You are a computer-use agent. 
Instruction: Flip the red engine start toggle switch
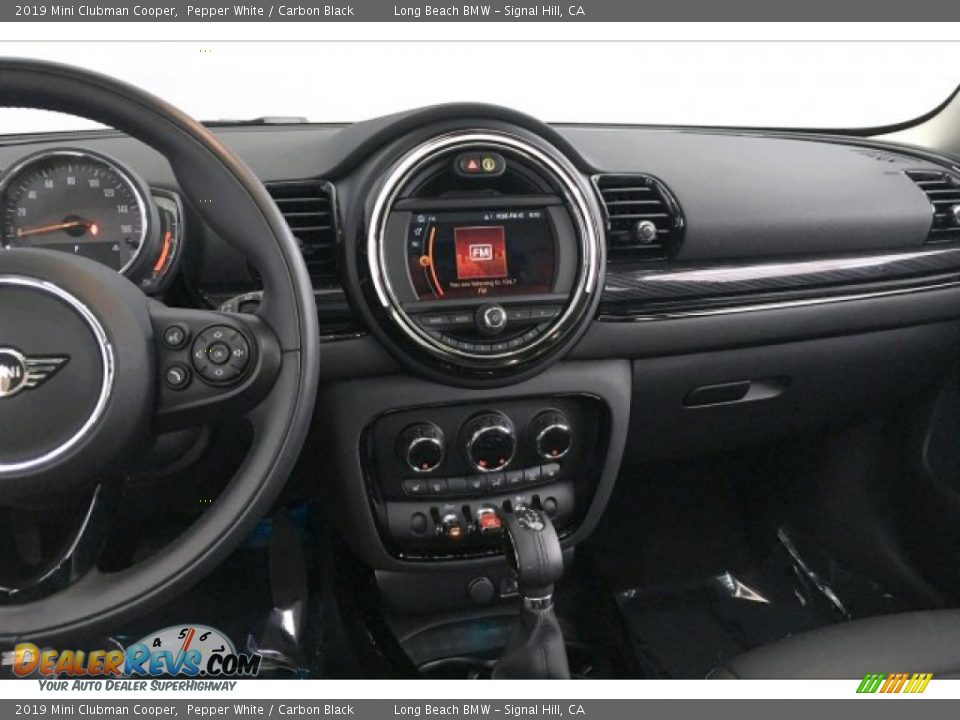[x=489, y=517]
